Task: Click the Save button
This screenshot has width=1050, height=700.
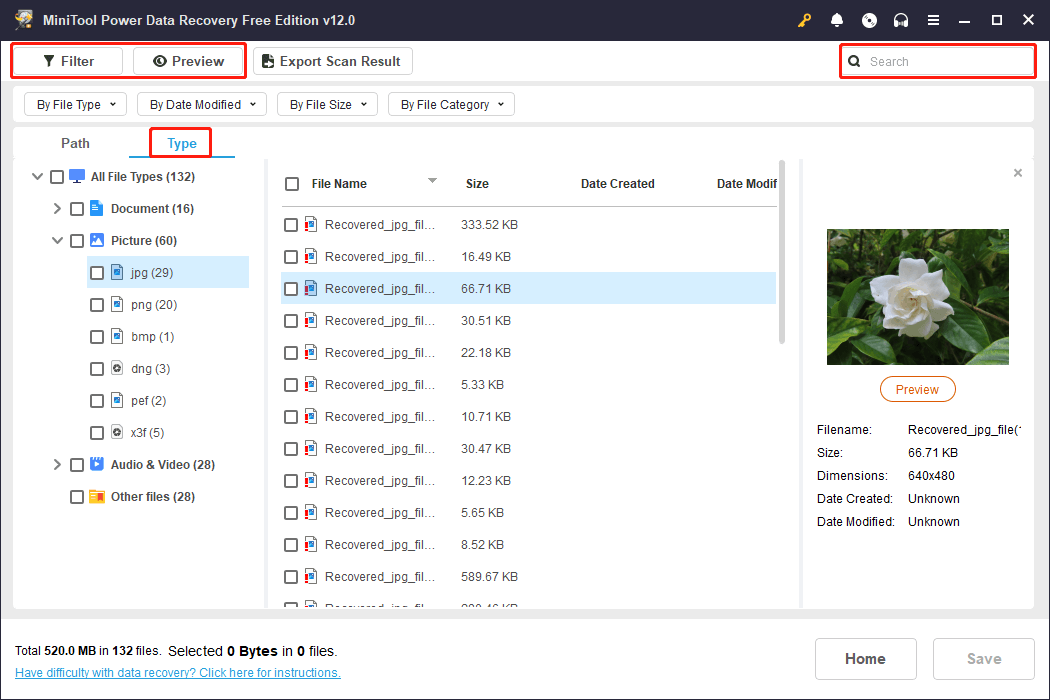Action: [x=984, y=658]
